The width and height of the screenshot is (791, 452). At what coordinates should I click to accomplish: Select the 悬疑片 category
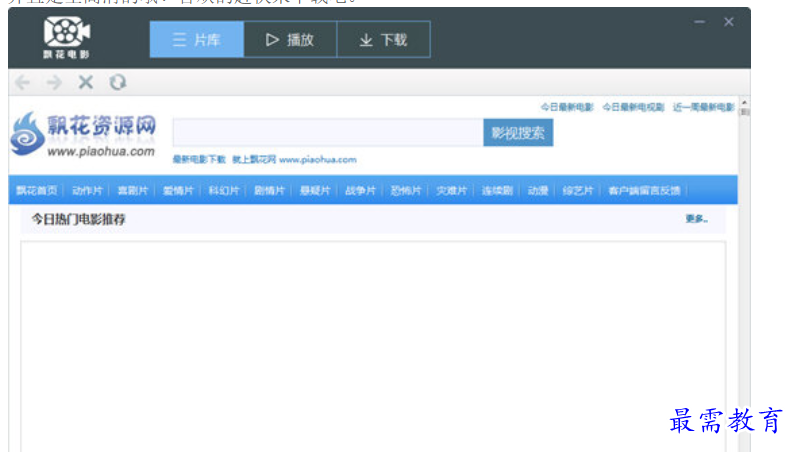(x=315, y=190)
